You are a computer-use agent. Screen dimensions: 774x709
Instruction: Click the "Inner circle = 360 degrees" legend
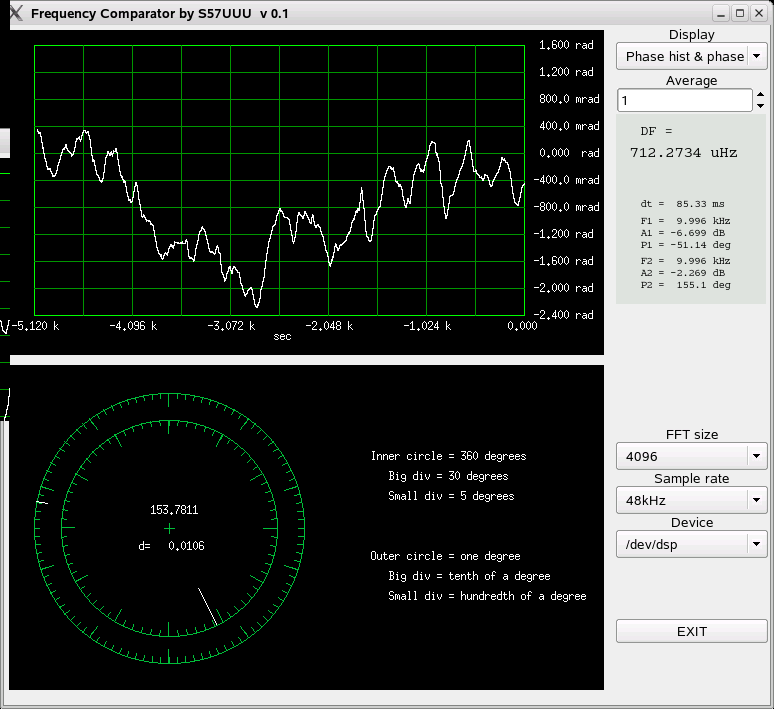pyautogui.click(x=448, y=456)
